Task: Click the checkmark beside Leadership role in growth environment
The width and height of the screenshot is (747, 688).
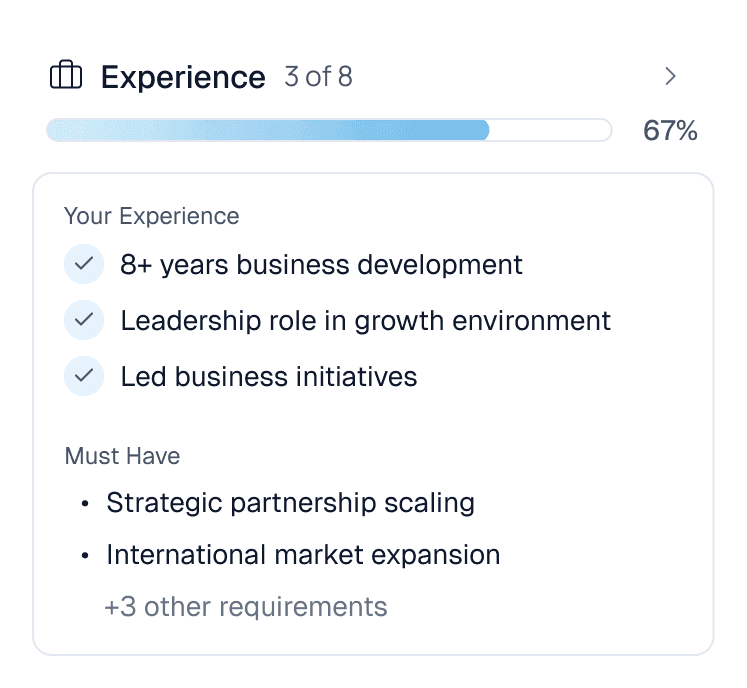Action: 84,320
